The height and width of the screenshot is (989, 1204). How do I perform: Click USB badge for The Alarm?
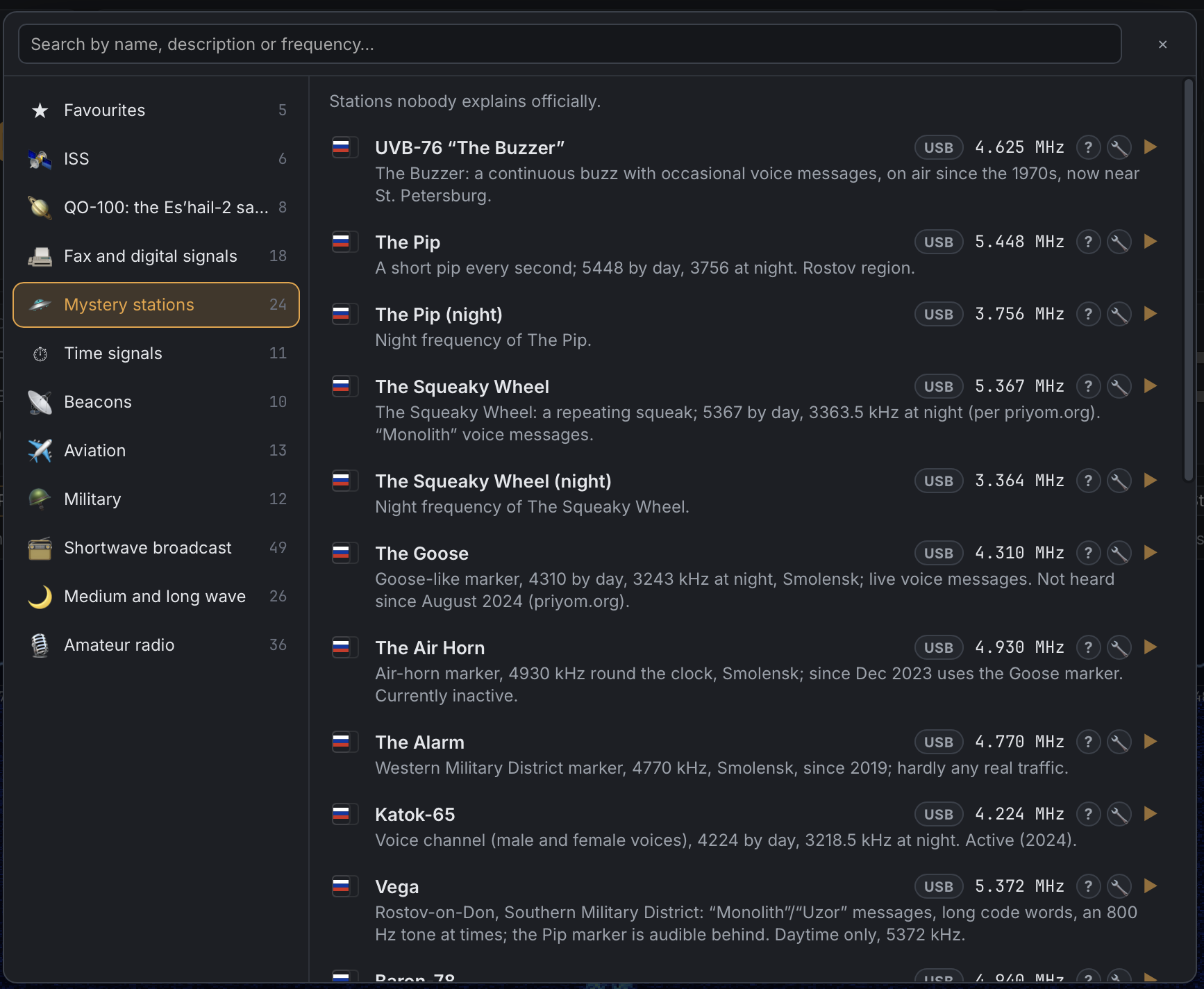(x=939, y=742)
